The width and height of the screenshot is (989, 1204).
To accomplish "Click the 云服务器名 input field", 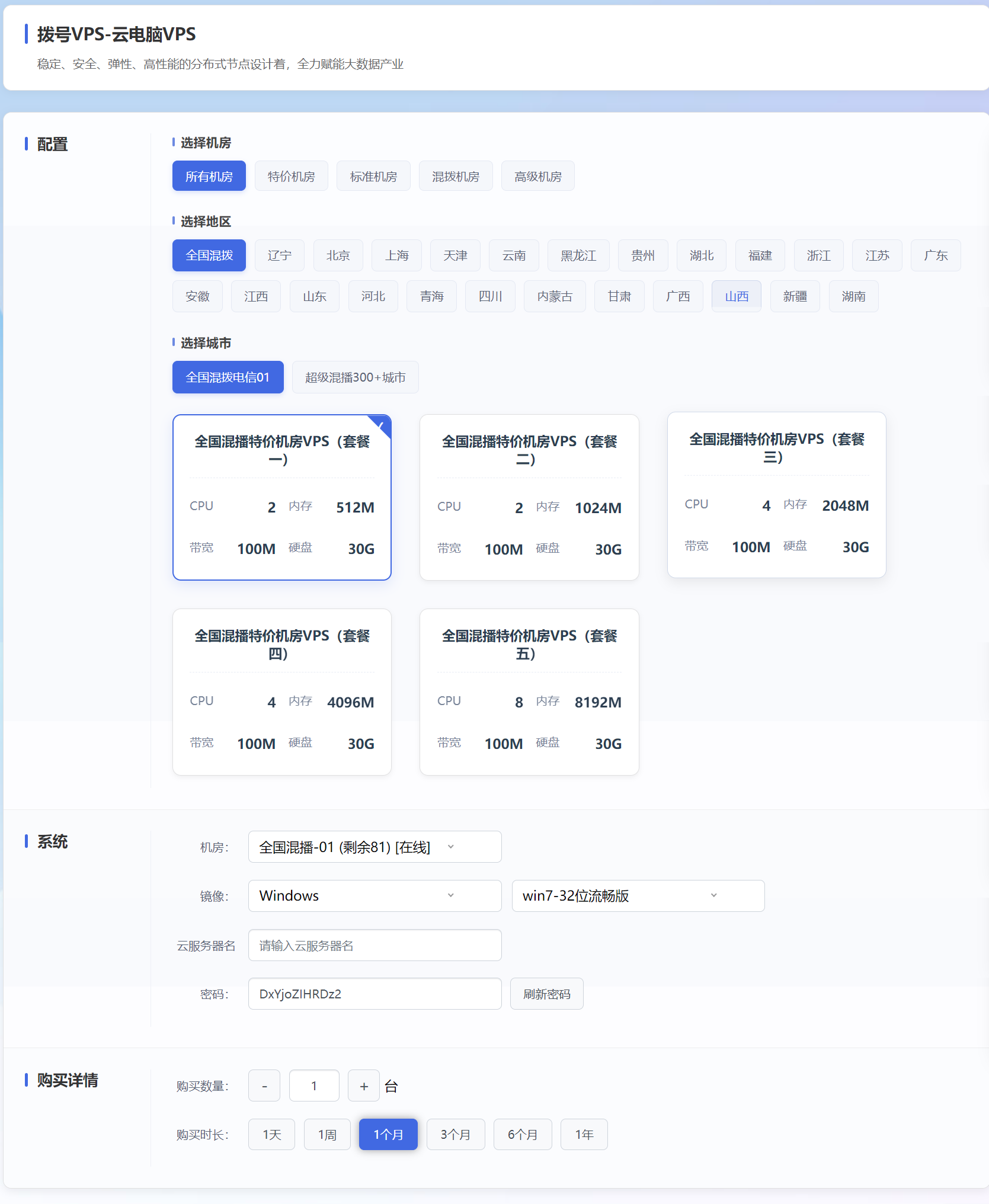I will [x=375, y=946].
